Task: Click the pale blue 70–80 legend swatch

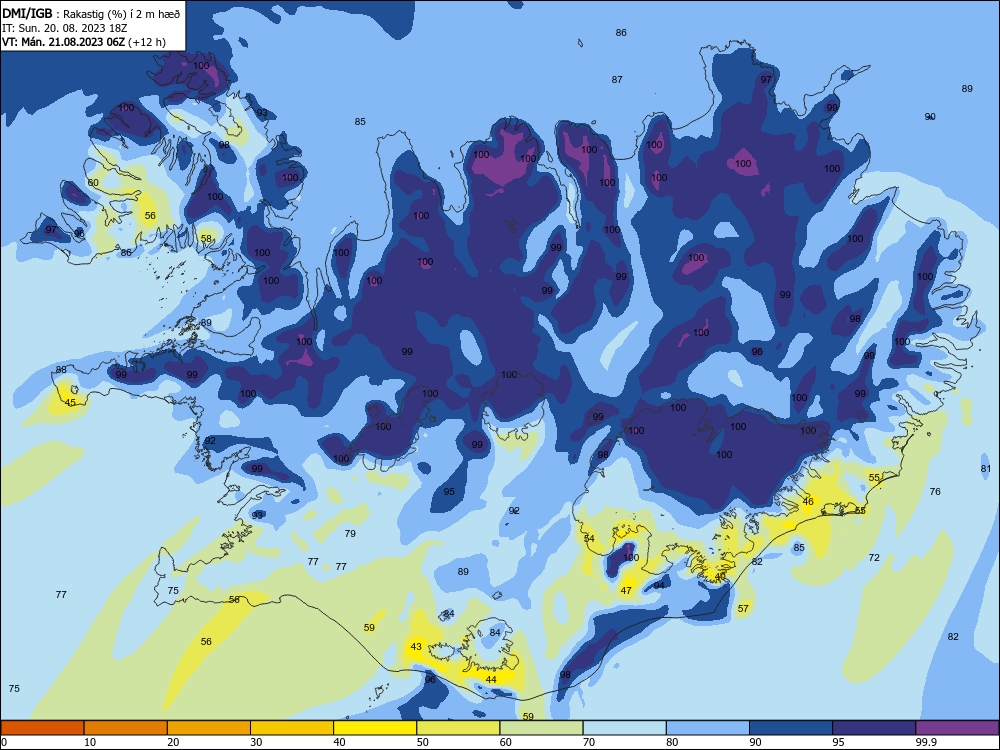Action: click(624, 728)
